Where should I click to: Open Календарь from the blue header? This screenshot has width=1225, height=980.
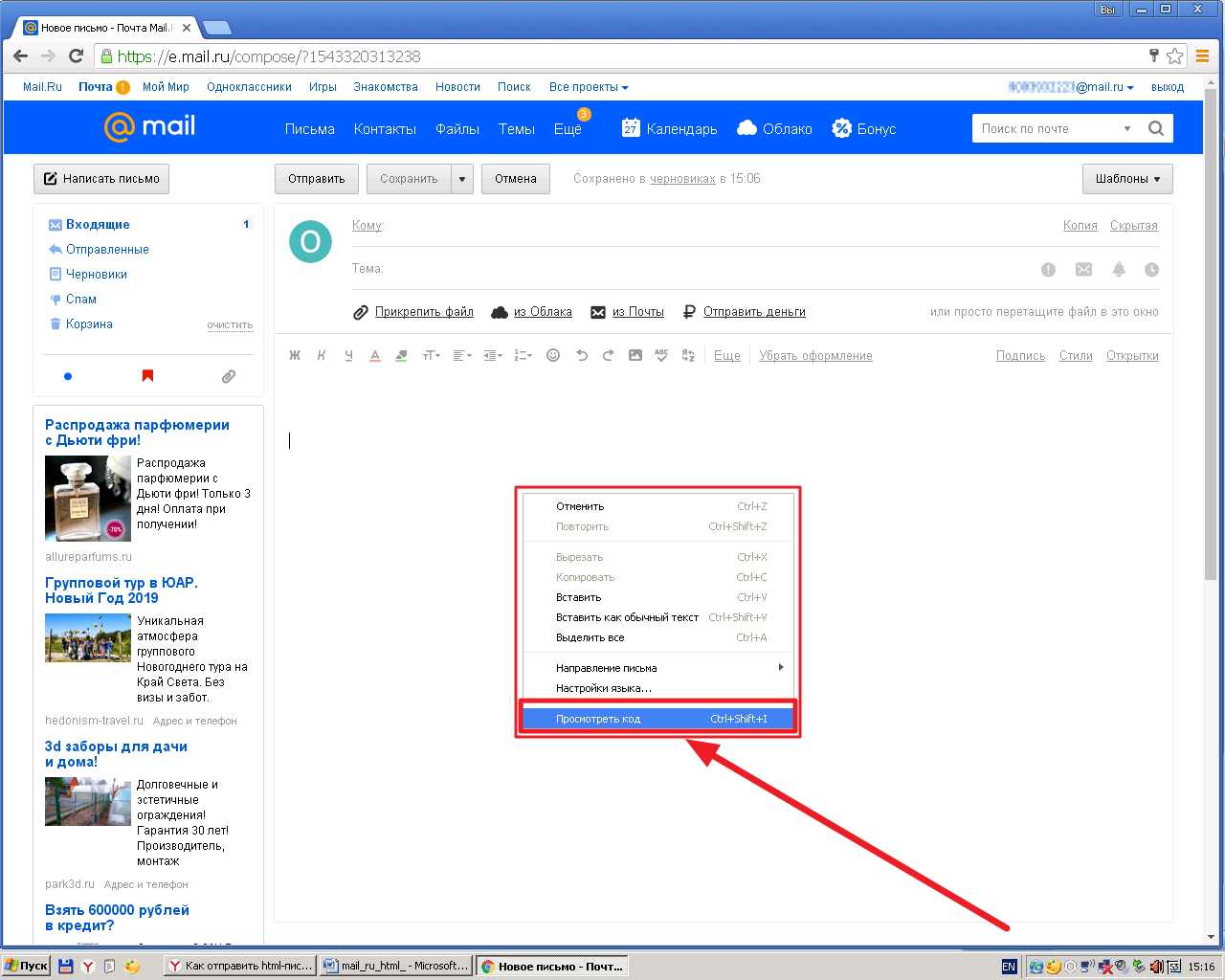tap(670, 129)
